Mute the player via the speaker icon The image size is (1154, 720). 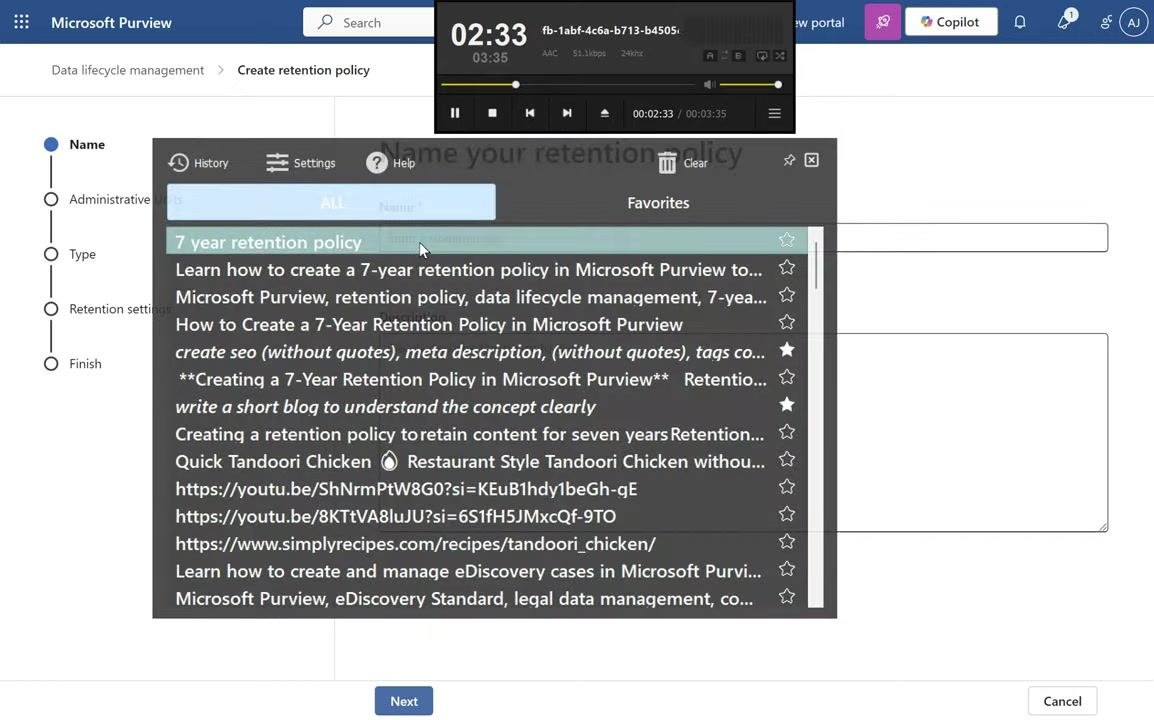(x=709, y=85)
